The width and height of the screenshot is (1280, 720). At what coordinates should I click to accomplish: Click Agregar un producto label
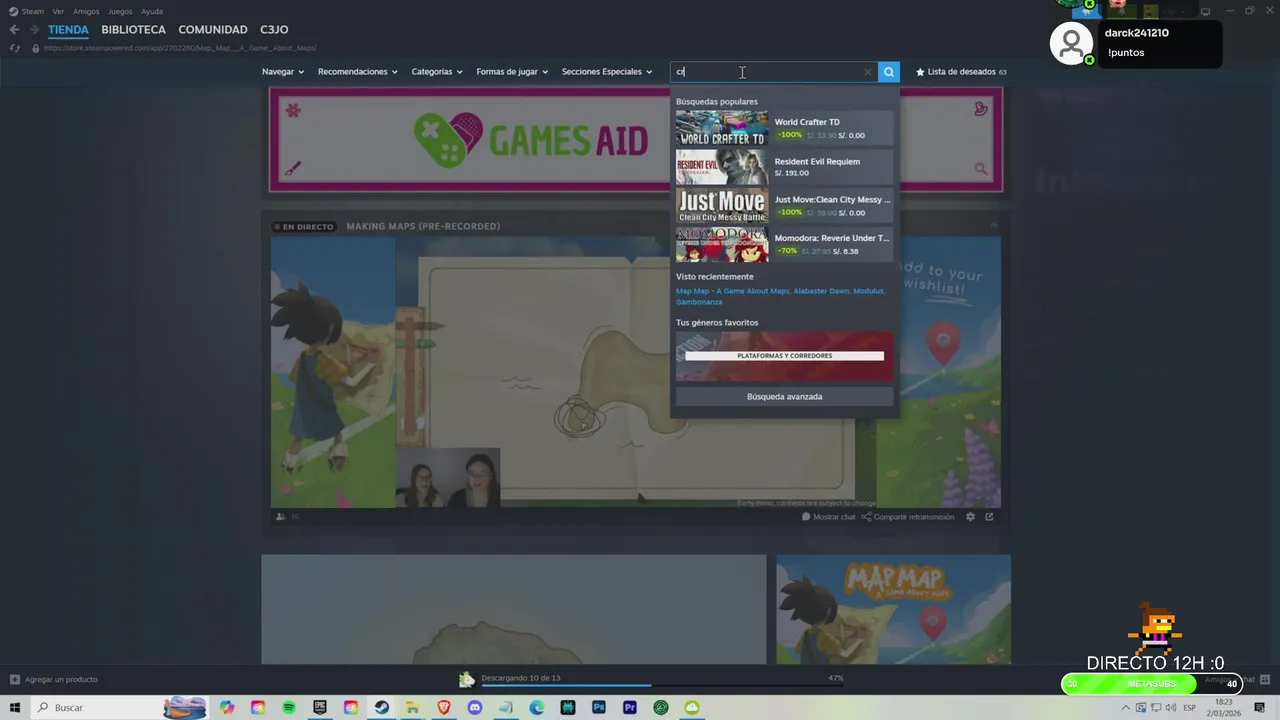point(61,680)
